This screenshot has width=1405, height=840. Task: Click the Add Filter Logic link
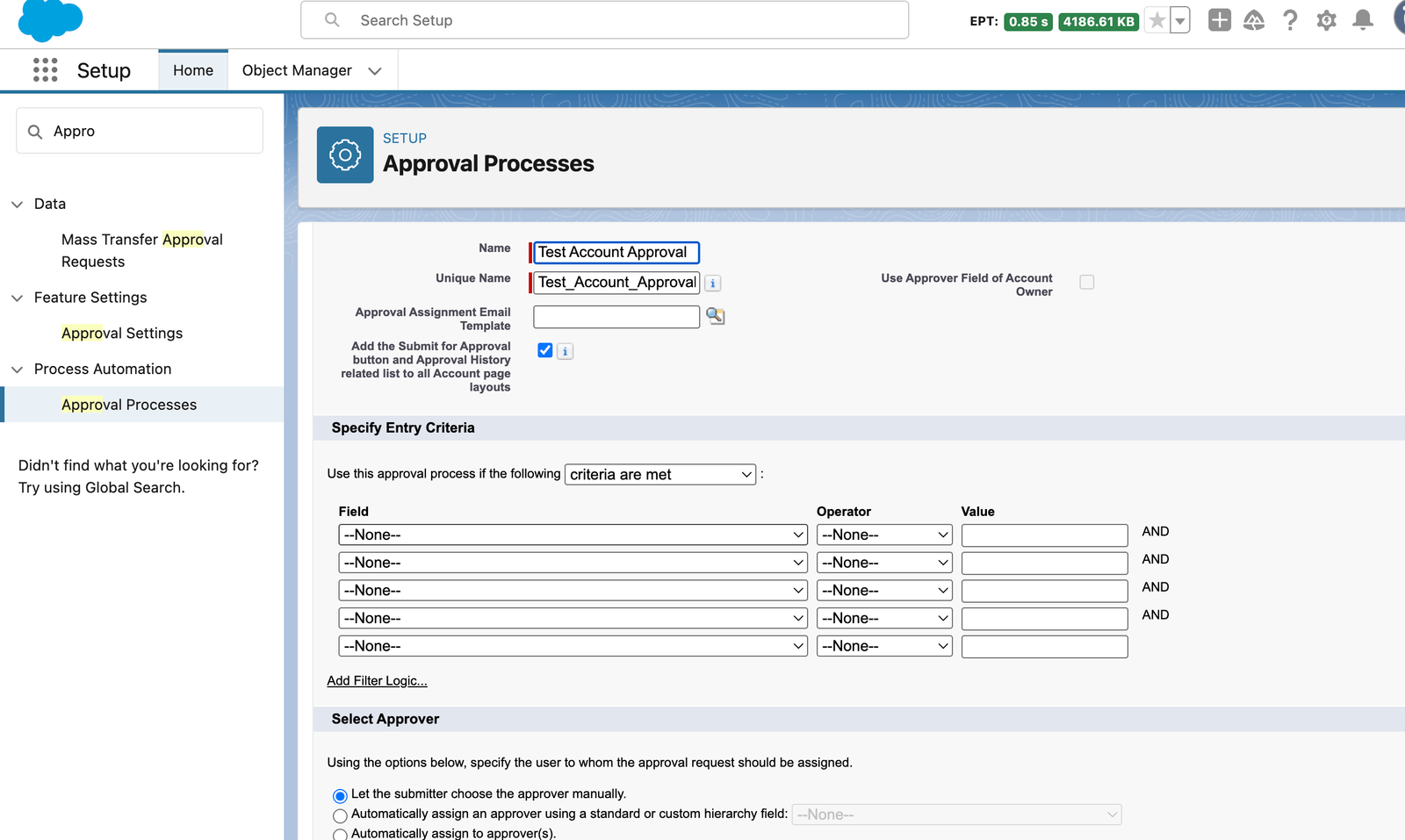[x=377, y=681]
